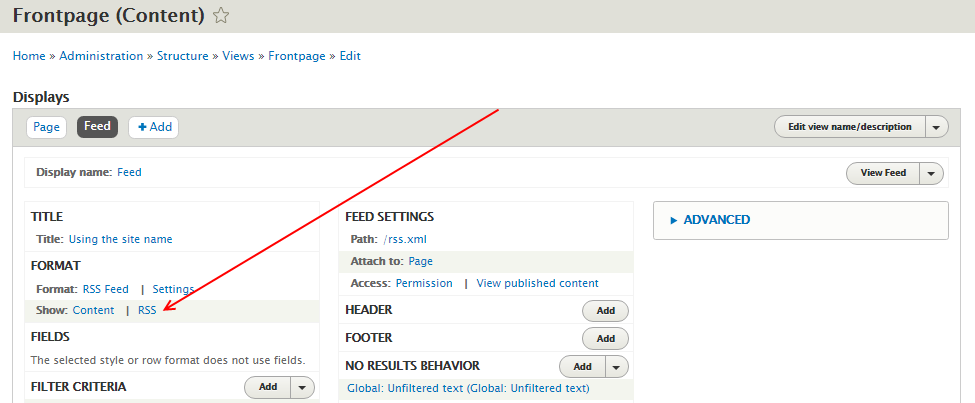Click the RSS Feed format link

click(106, 289)
